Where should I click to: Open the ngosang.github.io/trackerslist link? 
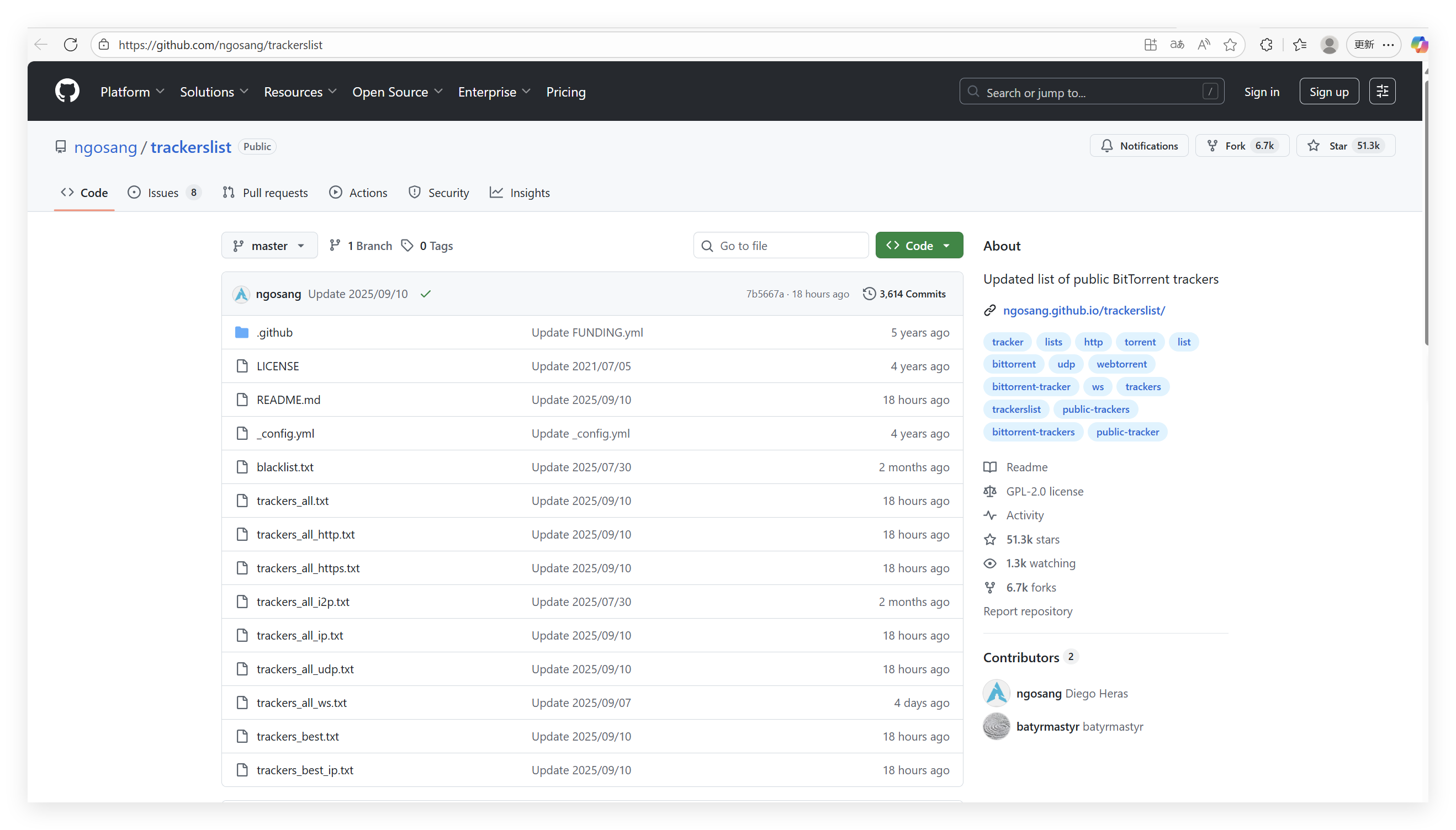(1084, 310)
